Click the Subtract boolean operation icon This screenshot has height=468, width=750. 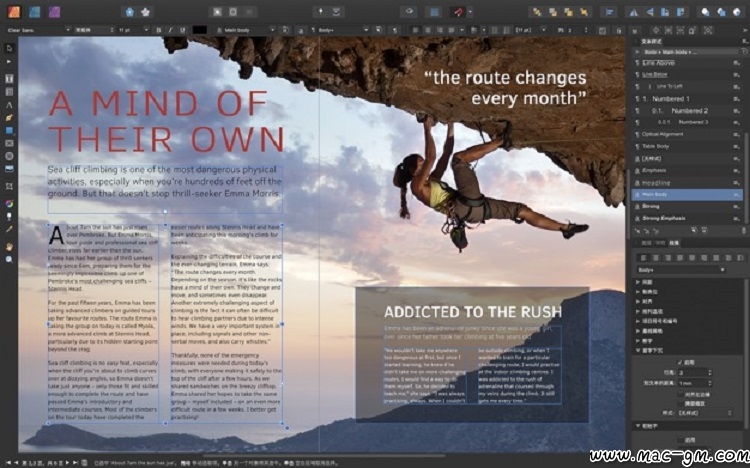pos(721,12)
